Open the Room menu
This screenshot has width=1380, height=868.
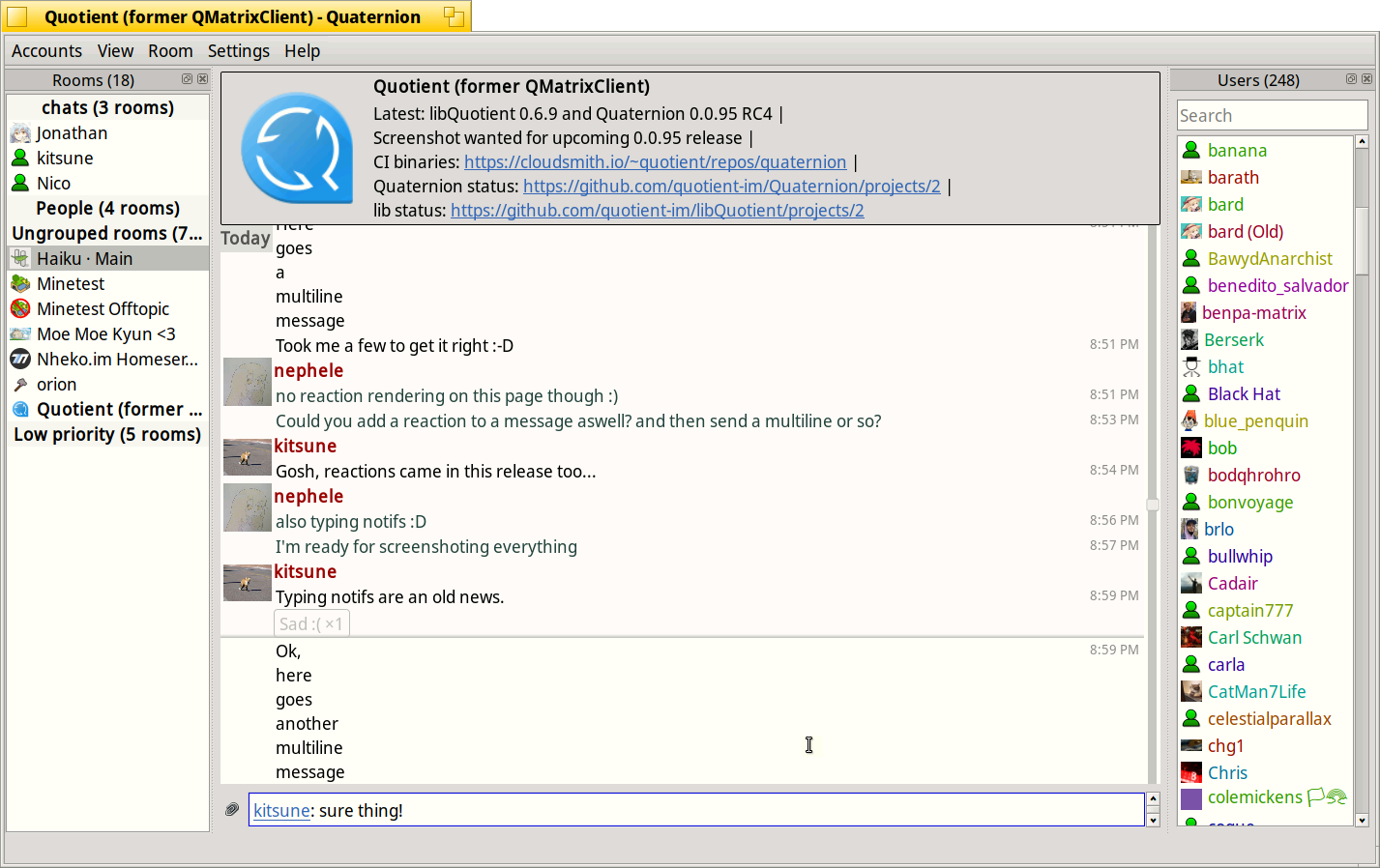coord(170,51)
